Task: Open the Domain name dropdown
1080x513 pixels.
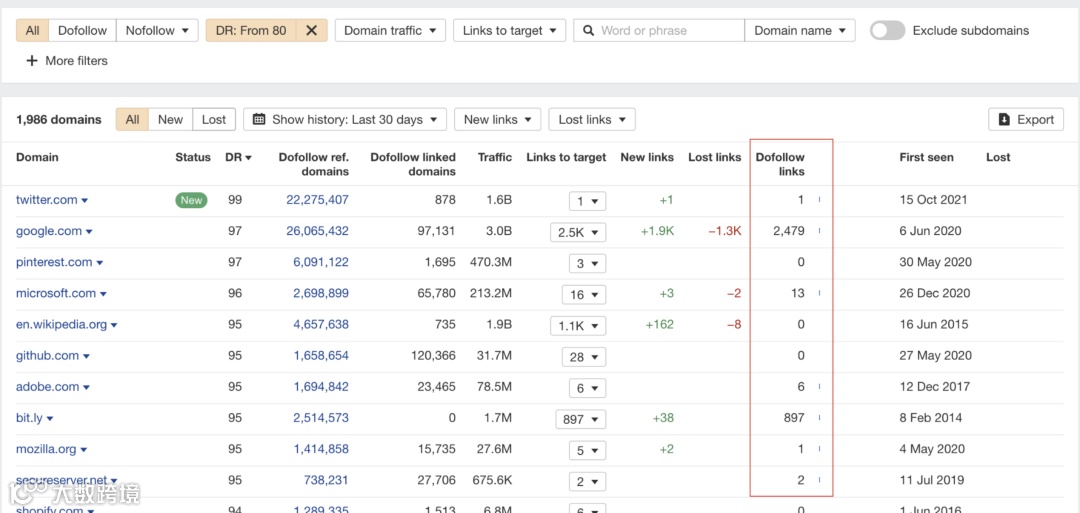Action: point(800,30)
